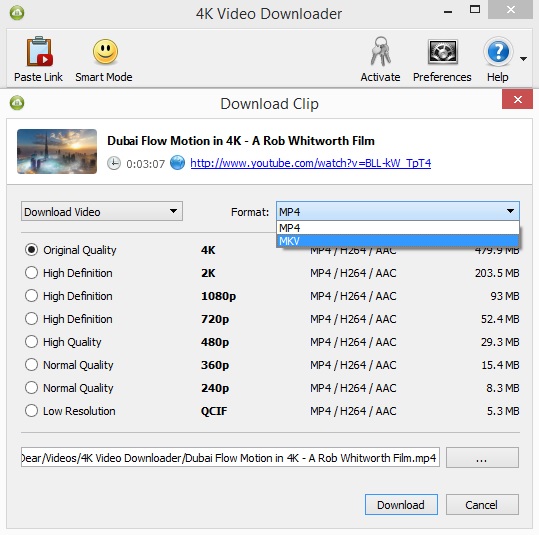The width and height of the screenshot is (539, 535).
Task: Minimize the 4K Video Downloader window
Action: point(448,12)
